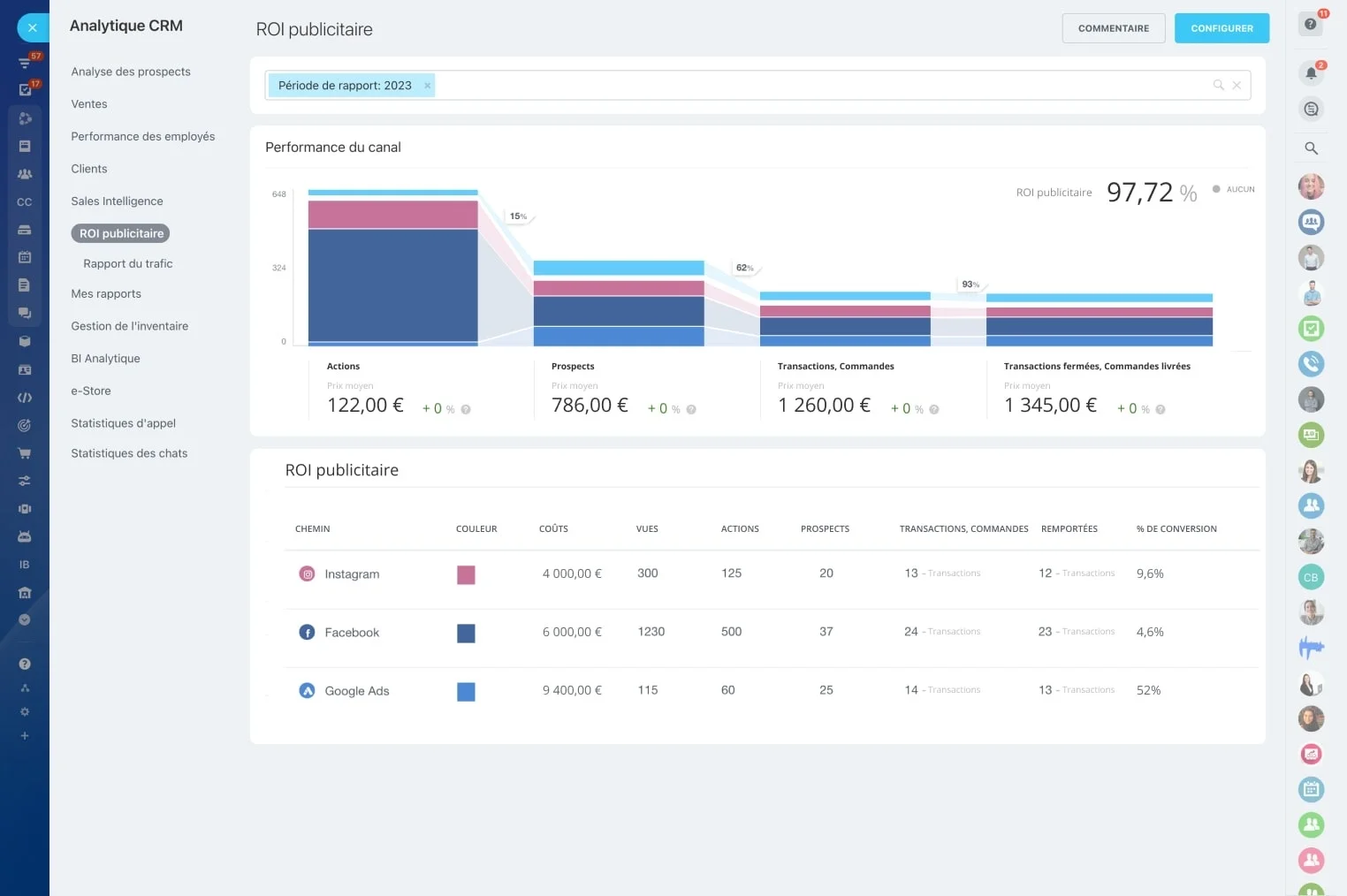
Task: Remove the Période de rapport: 2023 filter tag
Action: point(427,86)
